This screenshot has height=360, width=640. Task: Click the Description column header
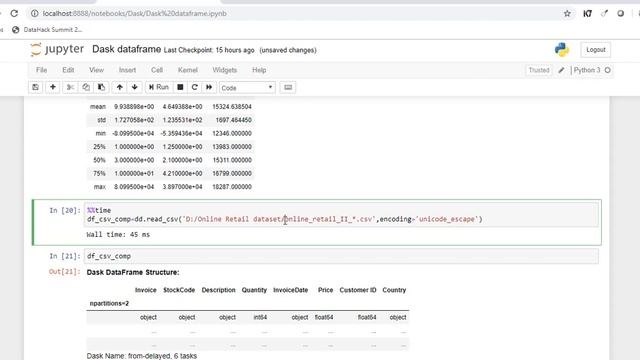click(218, 290)
